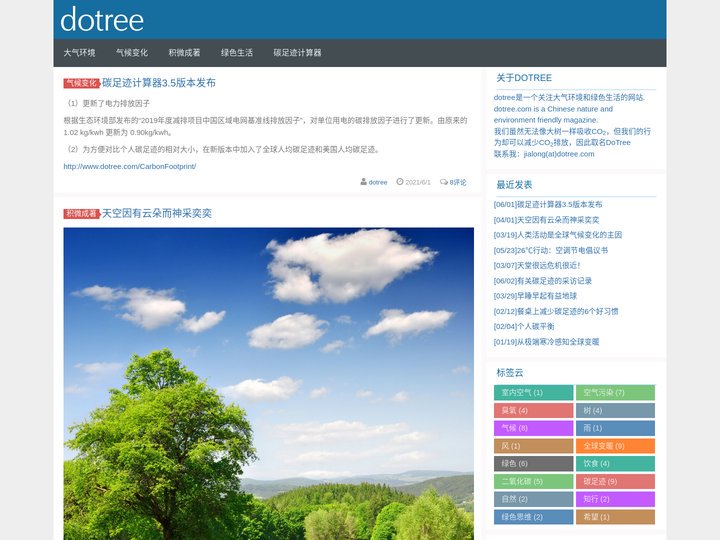Open post 碳足迹计算器3.5版本发布 title
This screenshot has width=720, height=540.
coord(159,83)
